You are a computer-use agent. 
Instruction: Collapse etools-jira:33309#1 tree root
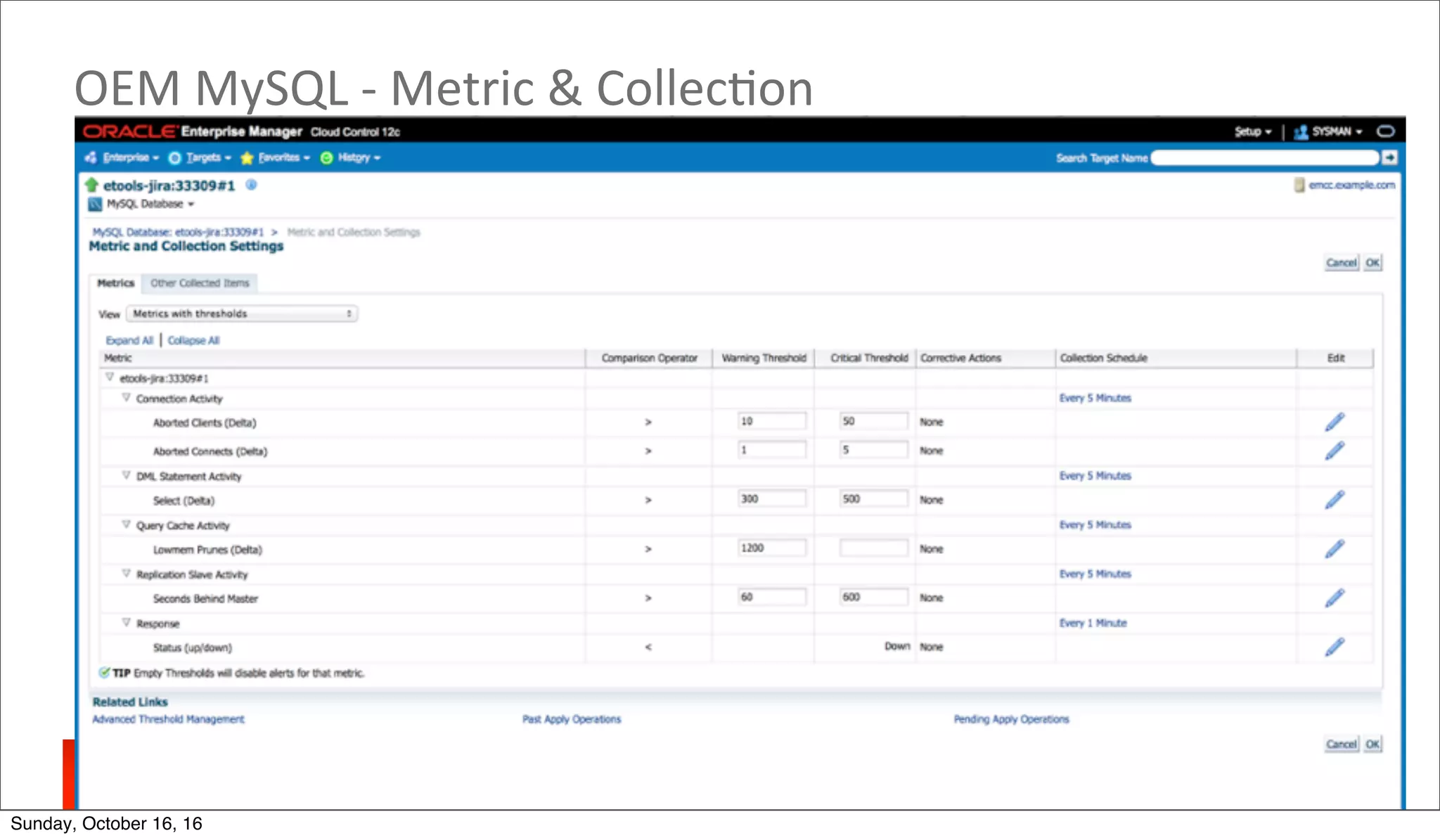pos(110,377)
